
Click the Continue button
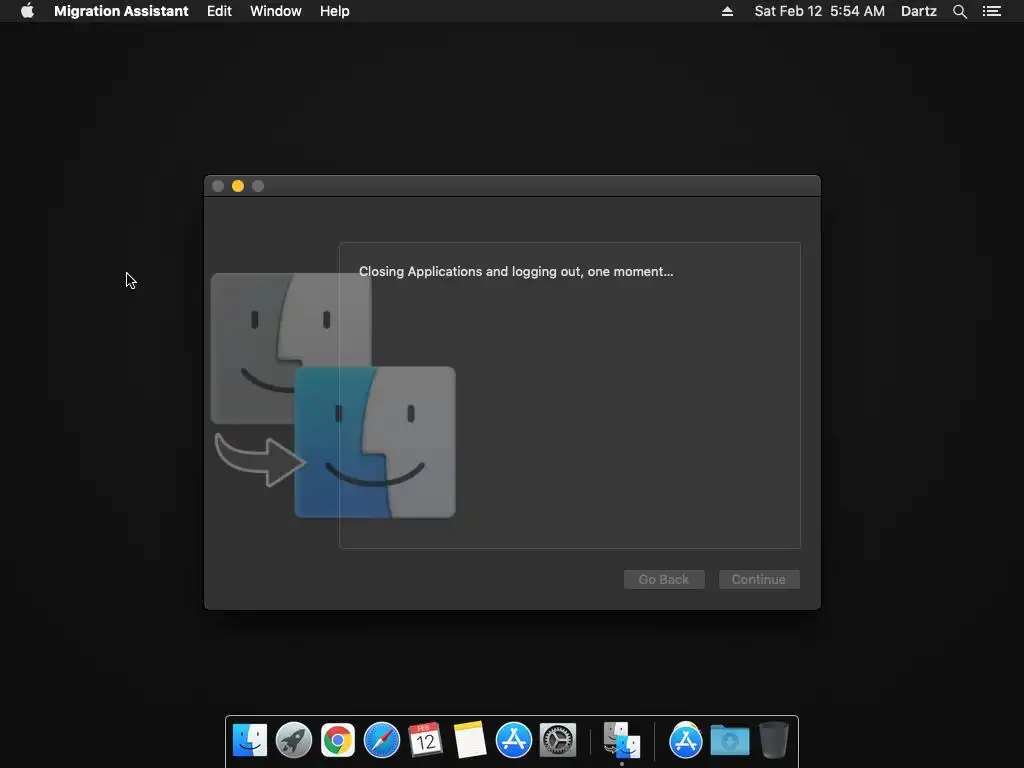tap(759, 579)
